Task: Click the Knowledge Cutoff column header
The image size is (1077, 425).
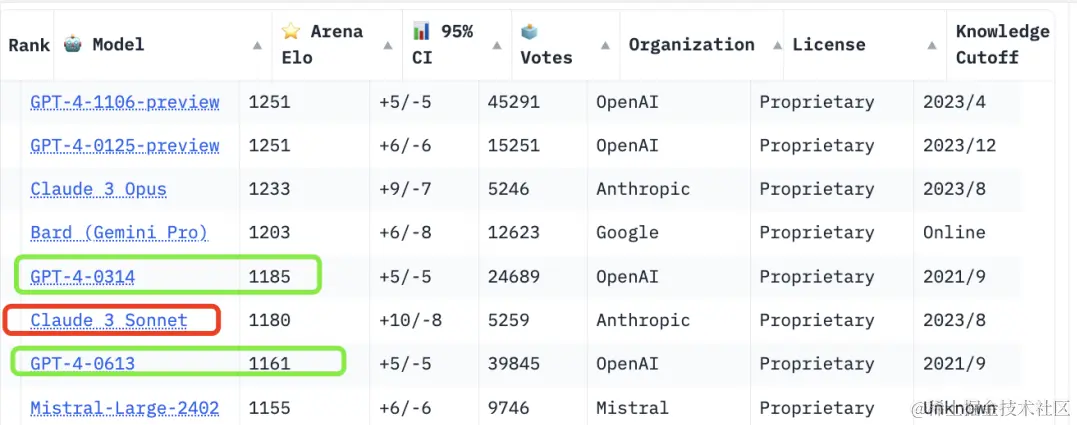Action: 1002,44
